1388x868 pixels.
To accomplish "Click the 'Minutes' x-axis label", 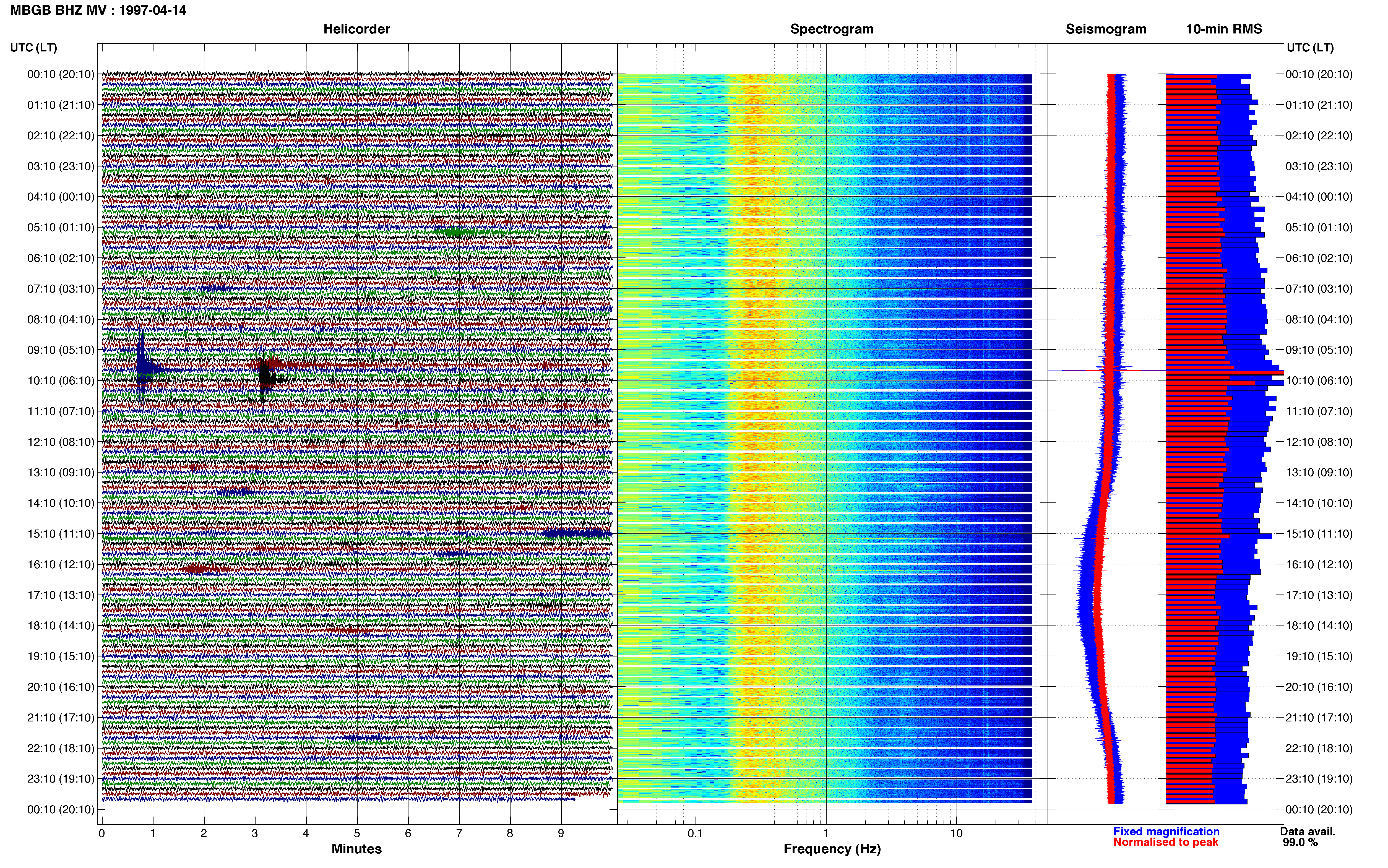I will point(356,848).
